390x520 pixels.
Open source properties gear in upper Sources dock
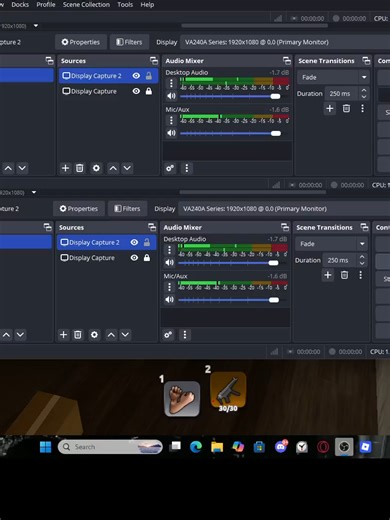point(96,168)
